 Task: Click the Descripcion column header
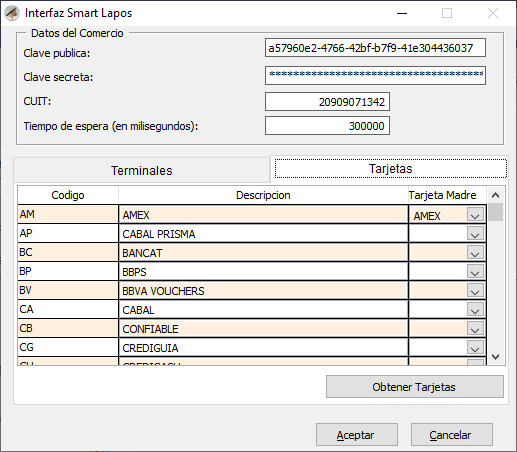263,195
